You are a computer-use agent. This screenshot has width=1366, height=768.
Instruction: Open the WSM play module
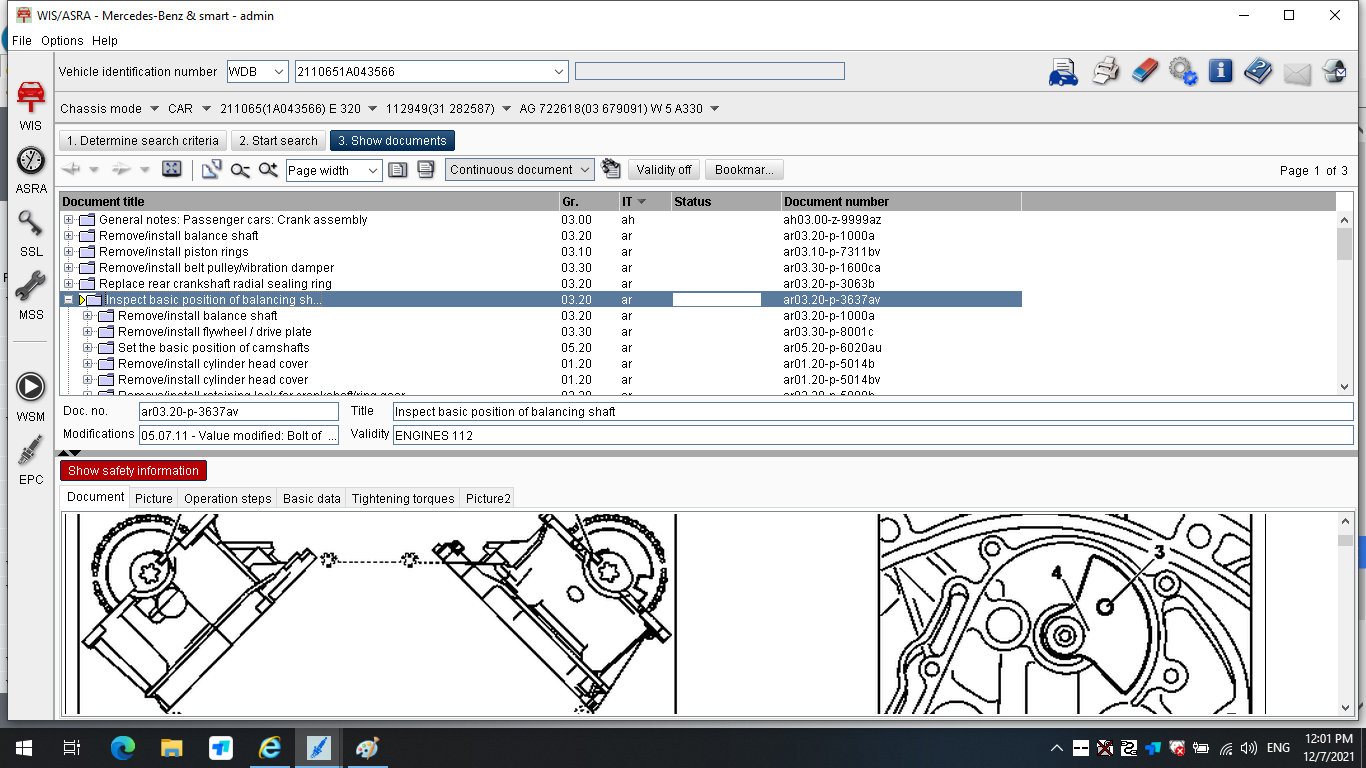(31, 387)
